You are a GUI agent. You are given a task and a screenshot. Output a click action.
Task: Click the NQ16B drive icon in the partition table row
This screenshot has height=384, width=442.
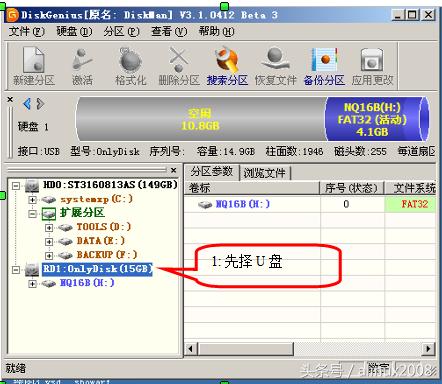coord(205,204)
